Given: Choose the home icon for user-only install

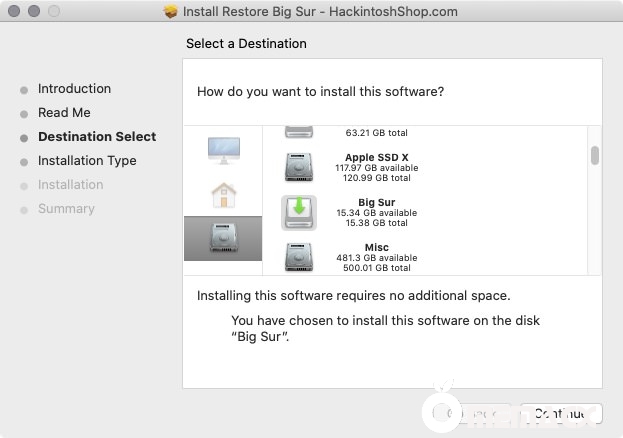Looking at the screenshot, I should [223, 194].
